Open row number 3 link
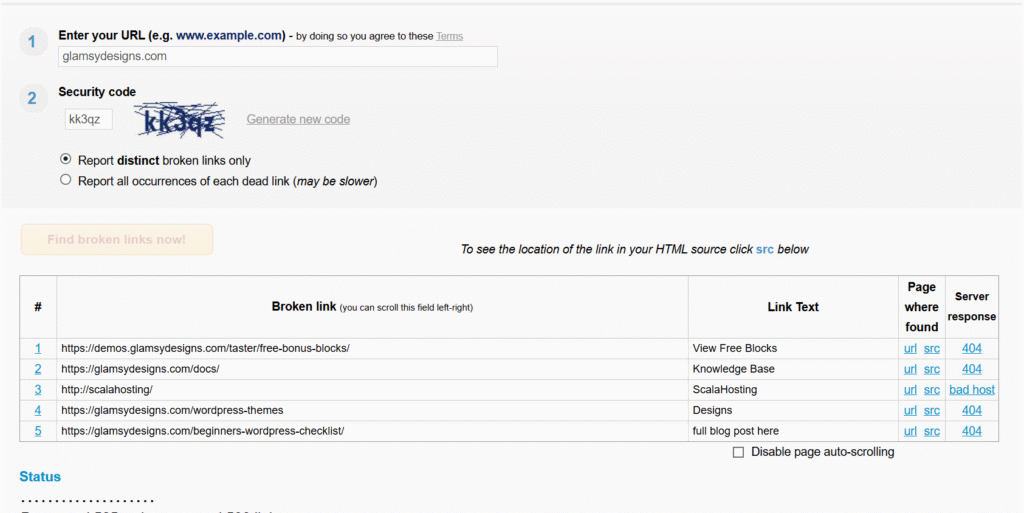 click(x=38, y=389)
